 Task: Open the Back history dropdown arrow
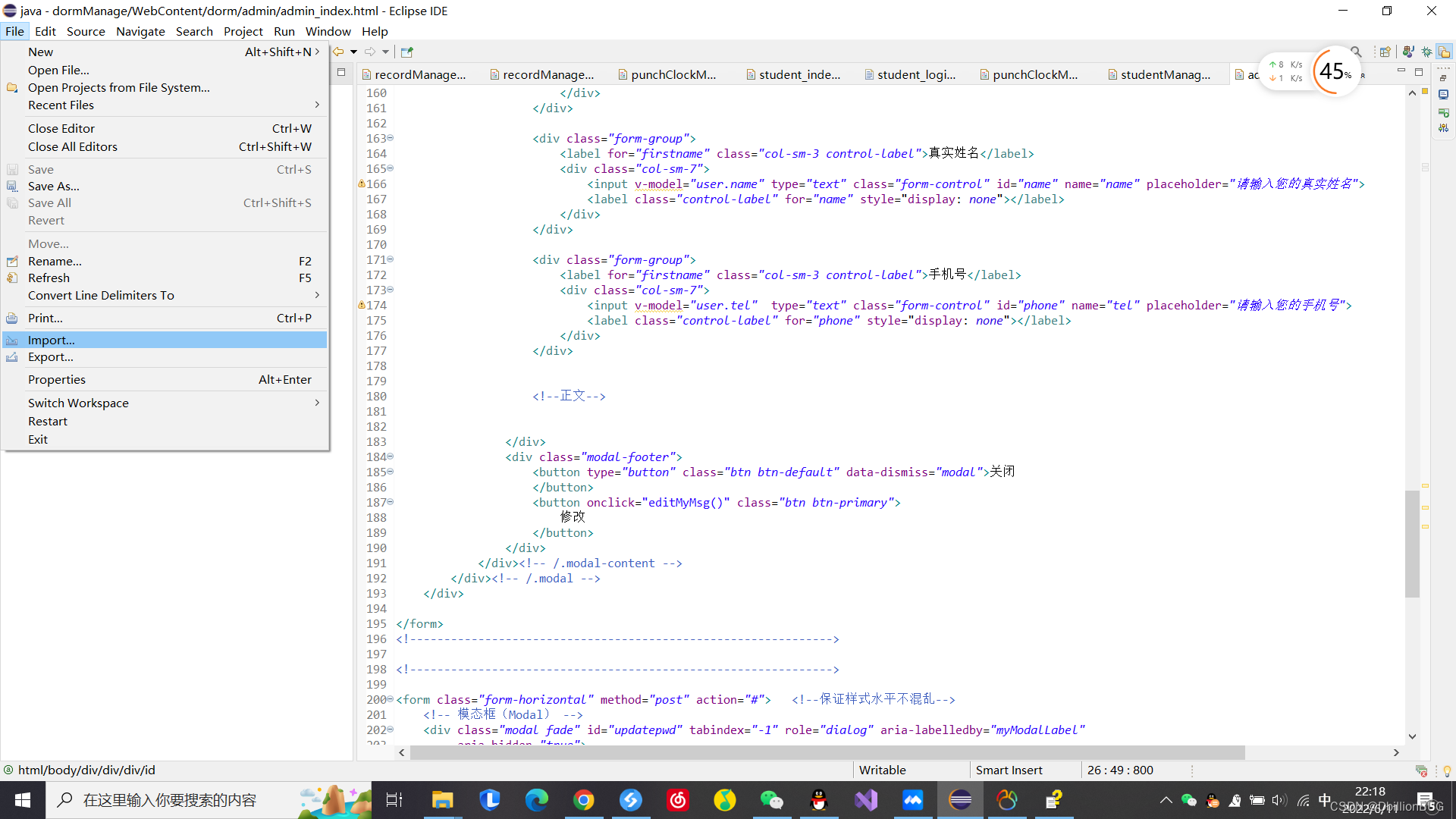[353, 52]
